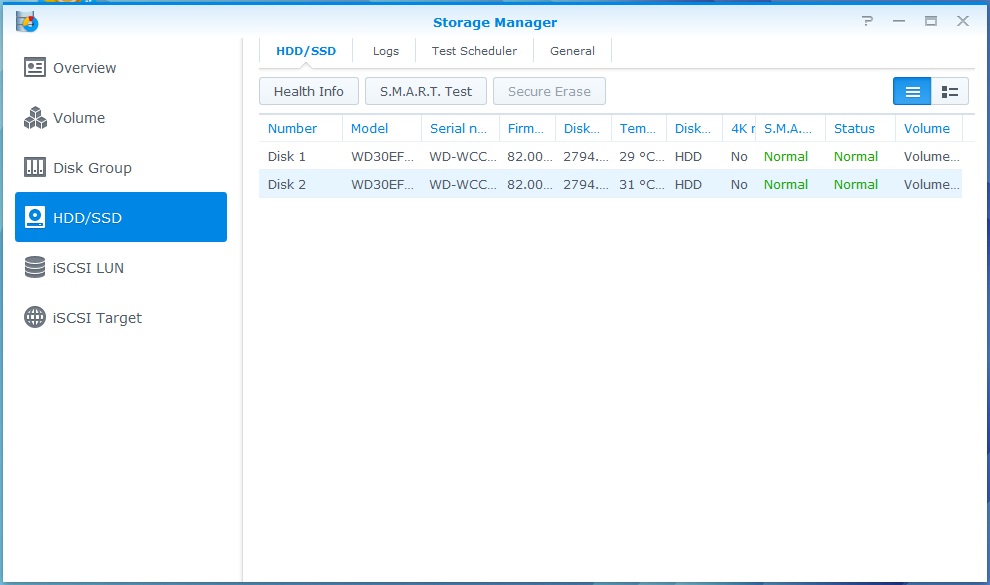990x585 pixels.
Task: Click the HDD/SSD sidebar disk icon
Action: pos(35,218)
